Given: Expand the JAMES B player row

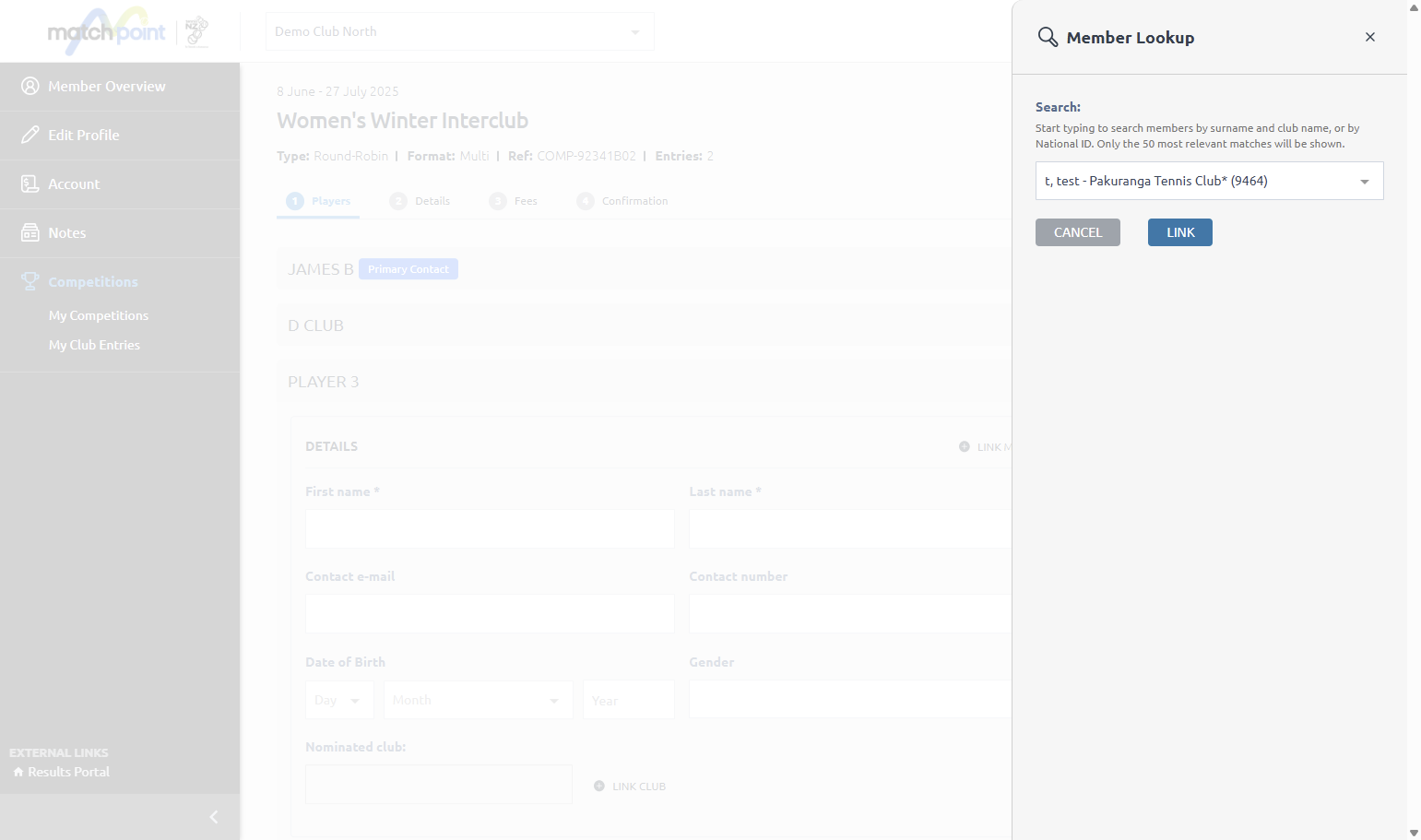Looking at the screenshot, I should point(644,269).
